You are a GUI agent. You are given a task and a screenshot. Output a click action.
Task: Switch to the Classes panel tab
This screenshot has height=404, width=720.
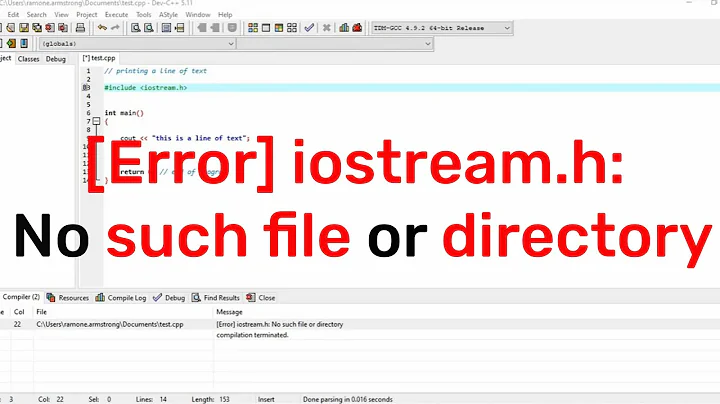[x=29, y=59]
